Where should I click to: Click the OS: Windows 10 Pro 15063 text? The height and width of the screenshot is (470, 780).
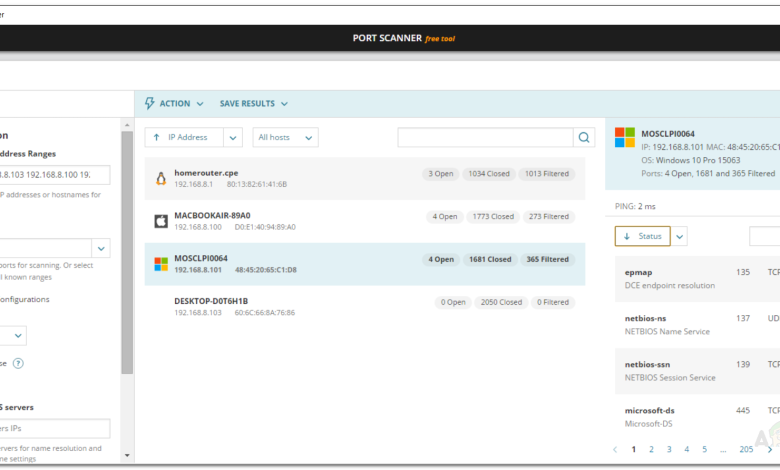tap(690, 160)
